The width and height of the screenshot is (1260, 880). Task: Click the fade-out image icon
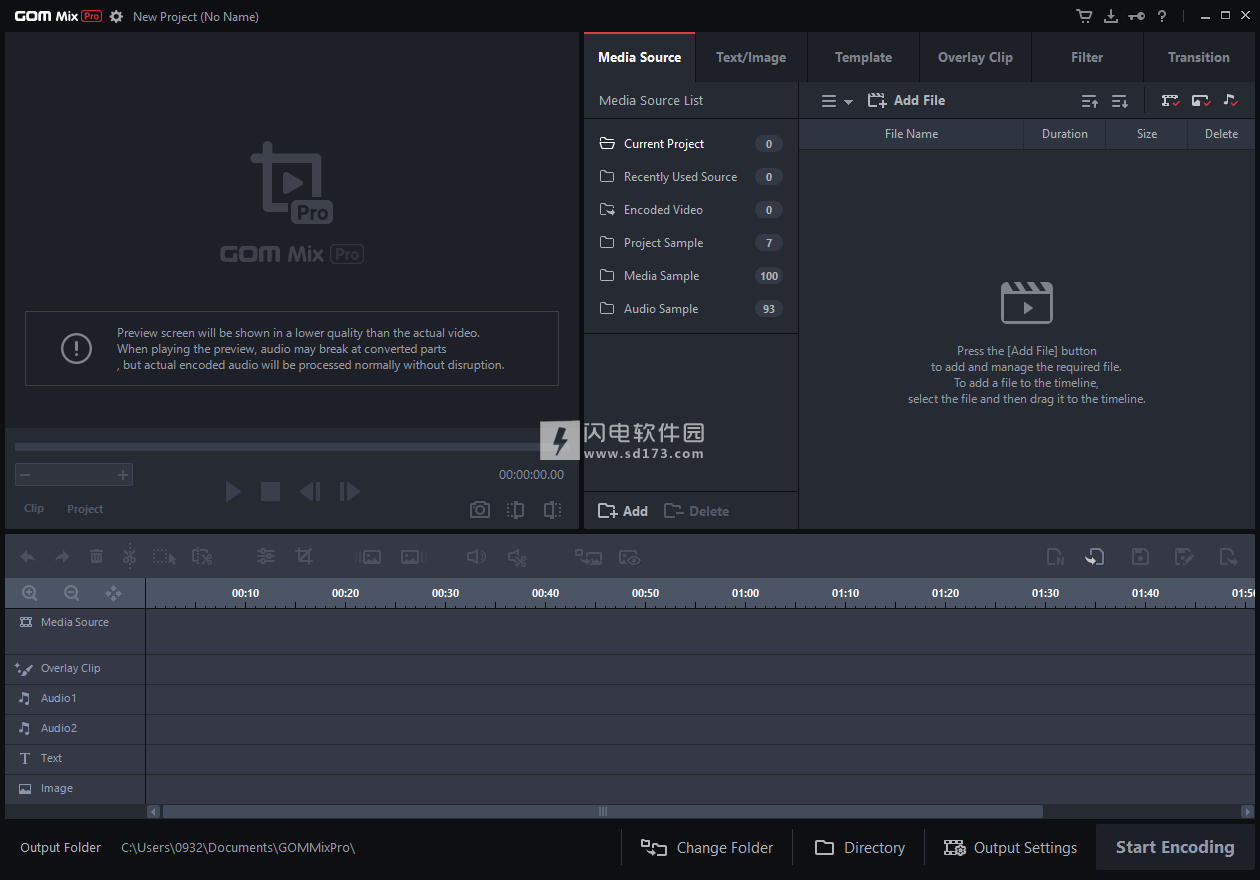pyautogui.click(x=414, y=557)
